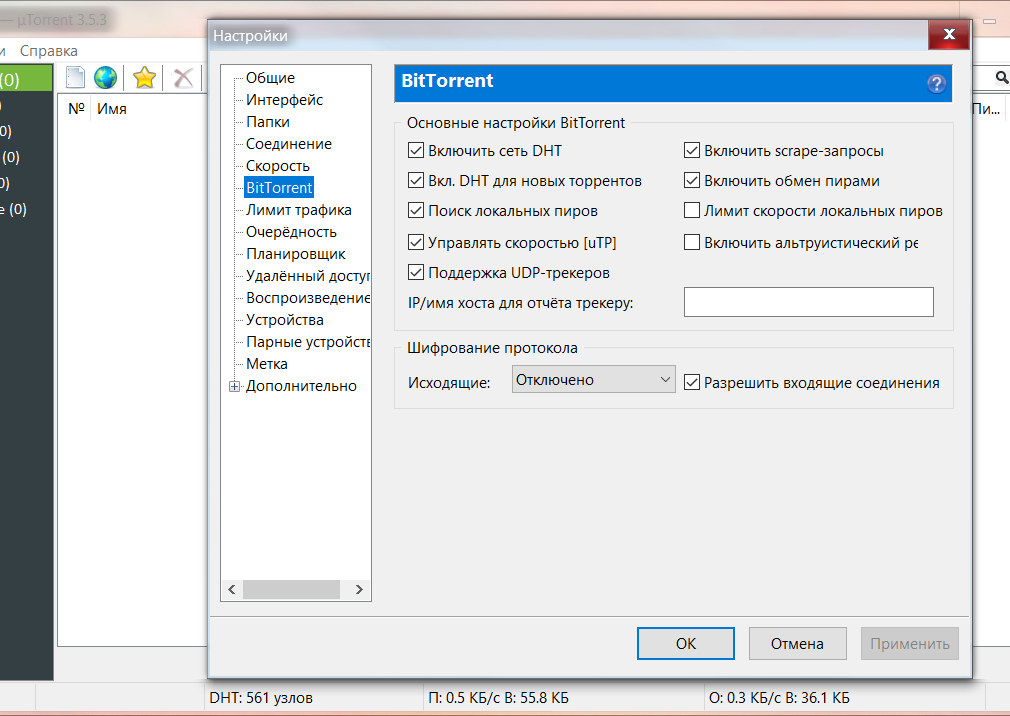Select Интерфейс in the settings tree
The image size is (1010, 716).
[x=285, y=100]
